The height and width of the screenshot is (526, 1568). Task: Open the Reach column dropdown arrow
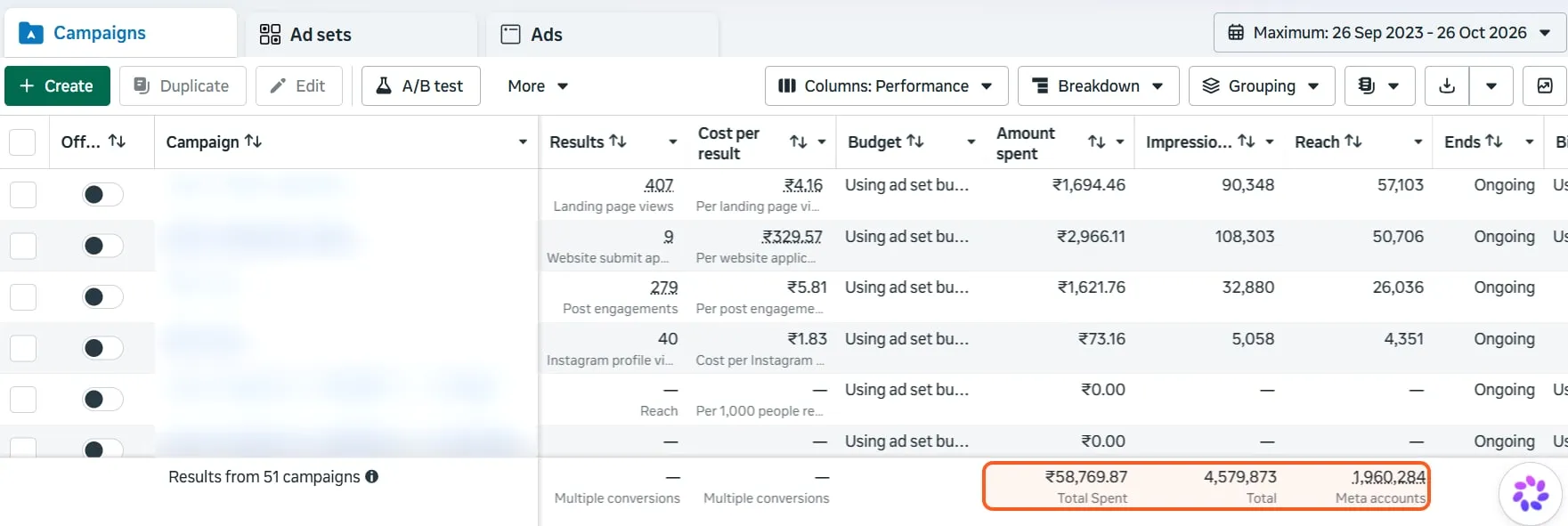[1418, 142]
